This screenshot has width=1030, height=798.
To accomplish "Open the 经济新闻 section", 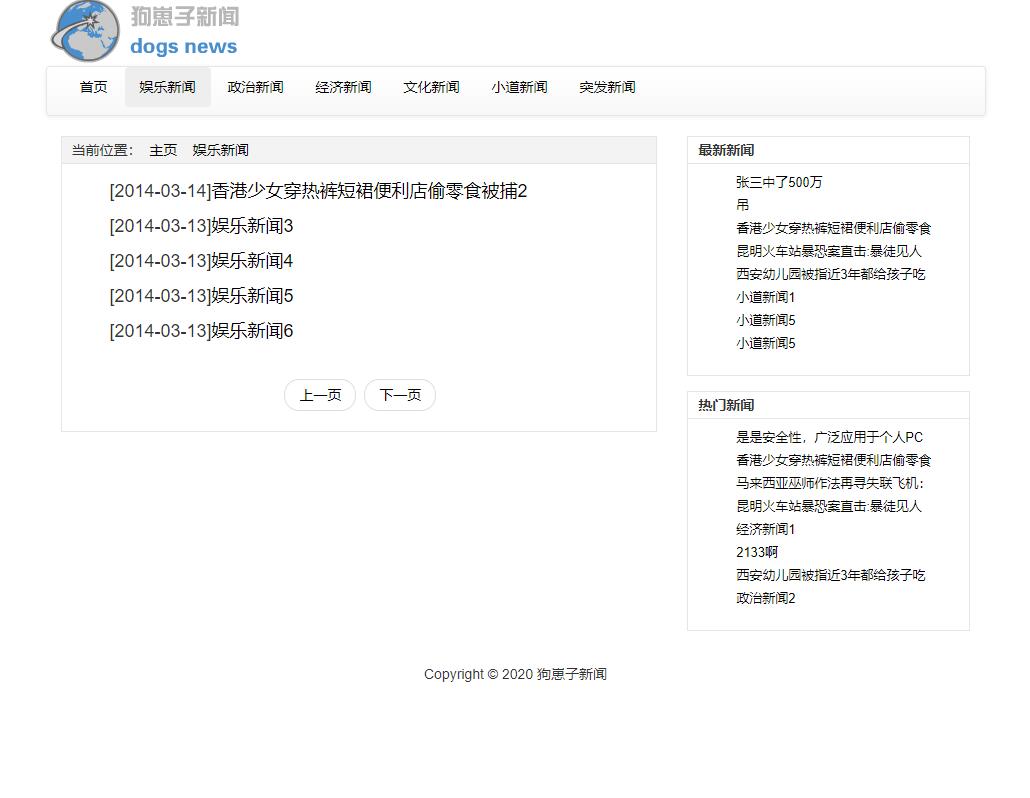I will pyautogui.click(x=343, y=87).
